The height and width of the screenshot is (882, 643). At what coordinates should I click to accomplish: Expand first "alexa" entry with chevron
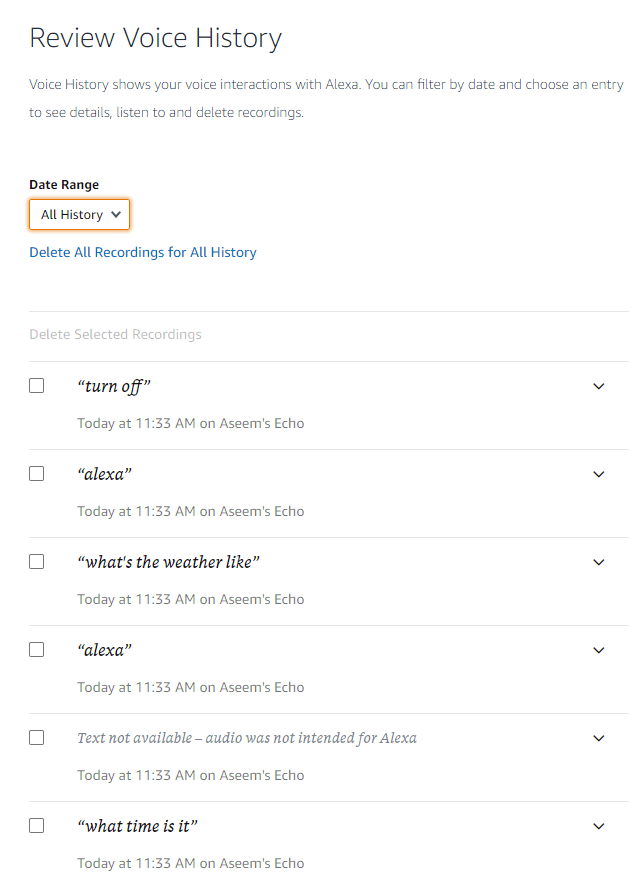tap(599, 474)
